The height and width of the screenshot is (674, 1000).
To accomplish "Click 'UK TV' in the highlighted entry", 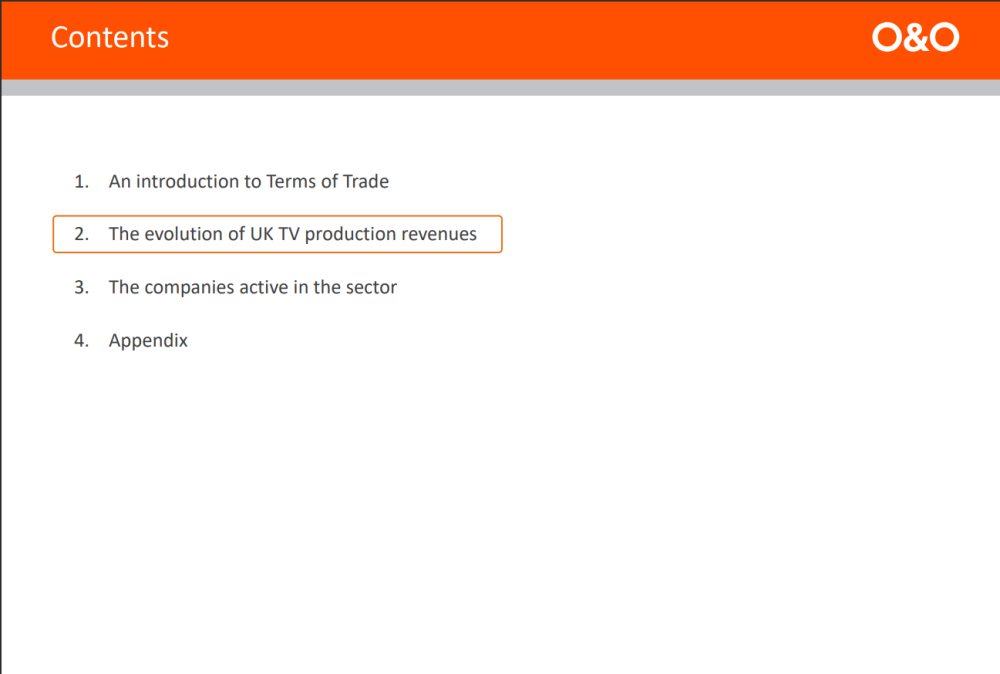I will [275, 234].
